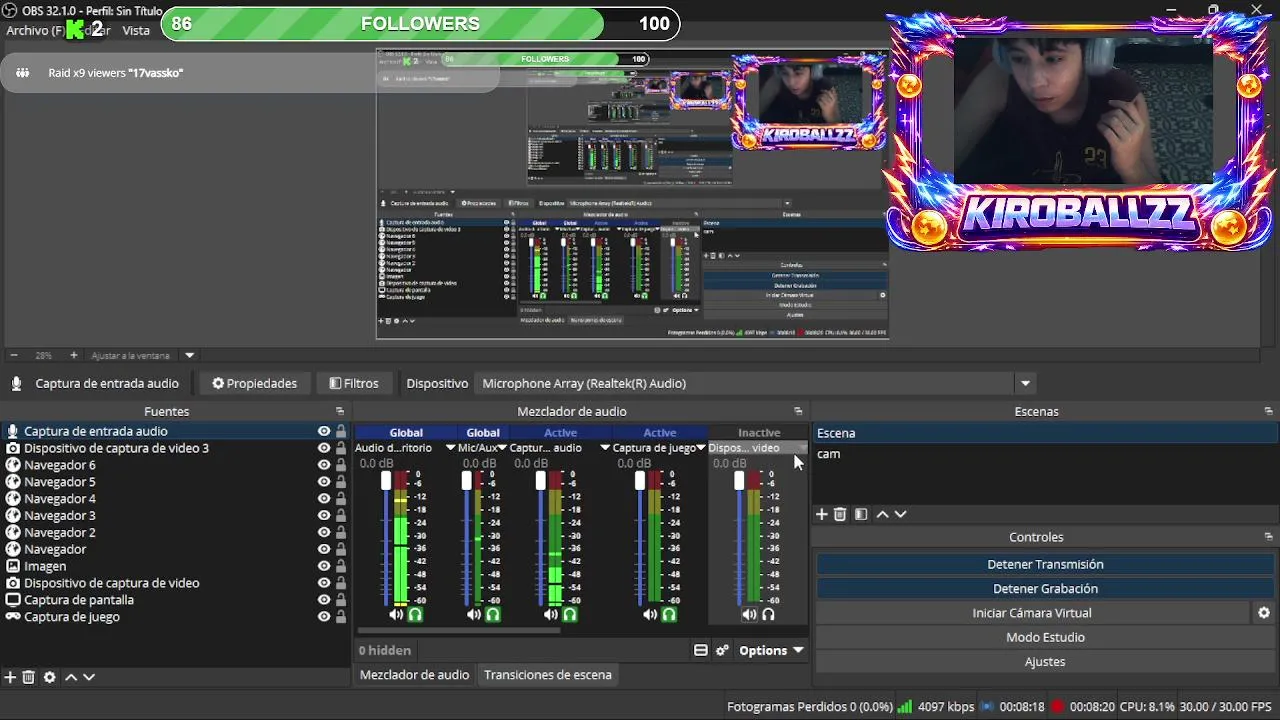
Task: Delete the selected scene with the Escenas trash icon
Action: [840, 514]
